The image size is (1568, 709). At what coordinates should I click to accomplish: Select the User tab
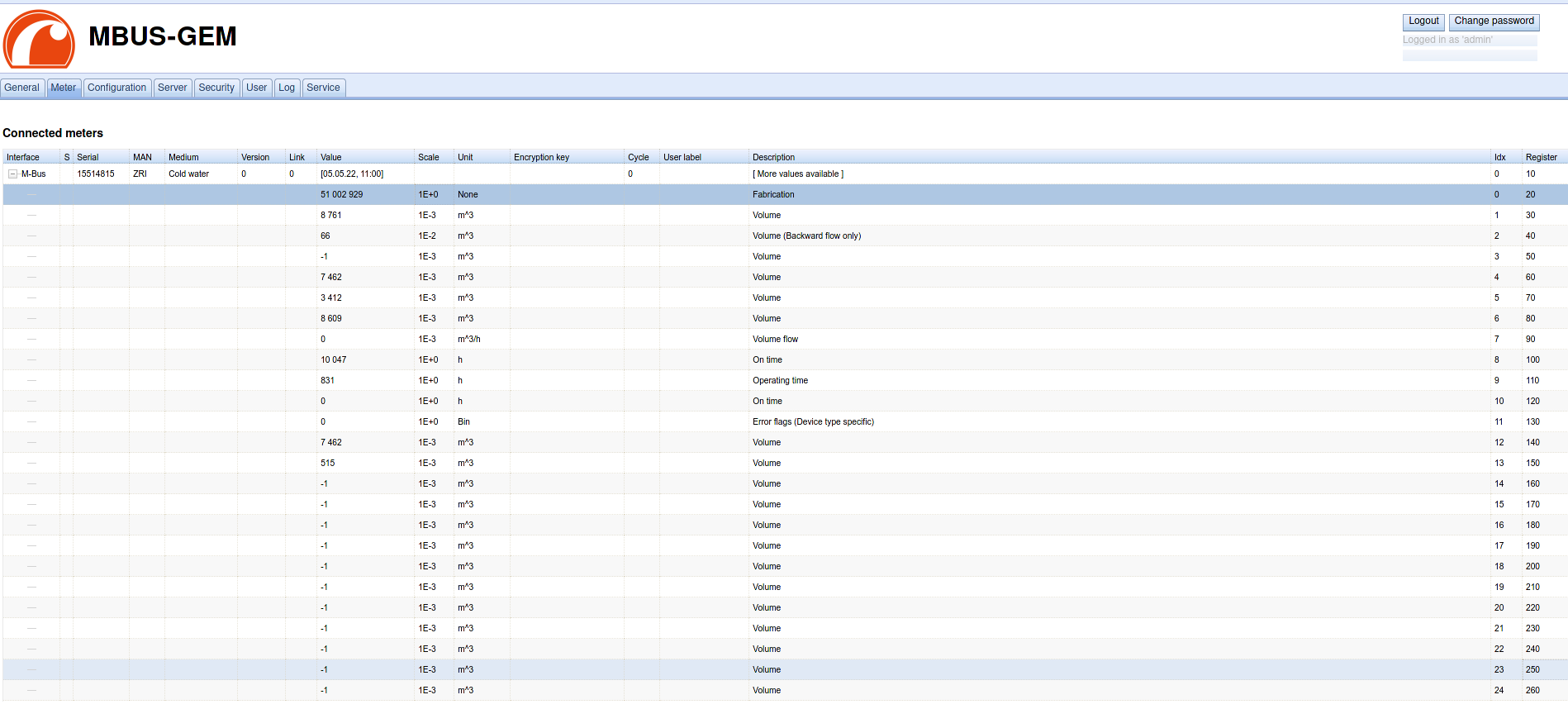pos(257,88)
